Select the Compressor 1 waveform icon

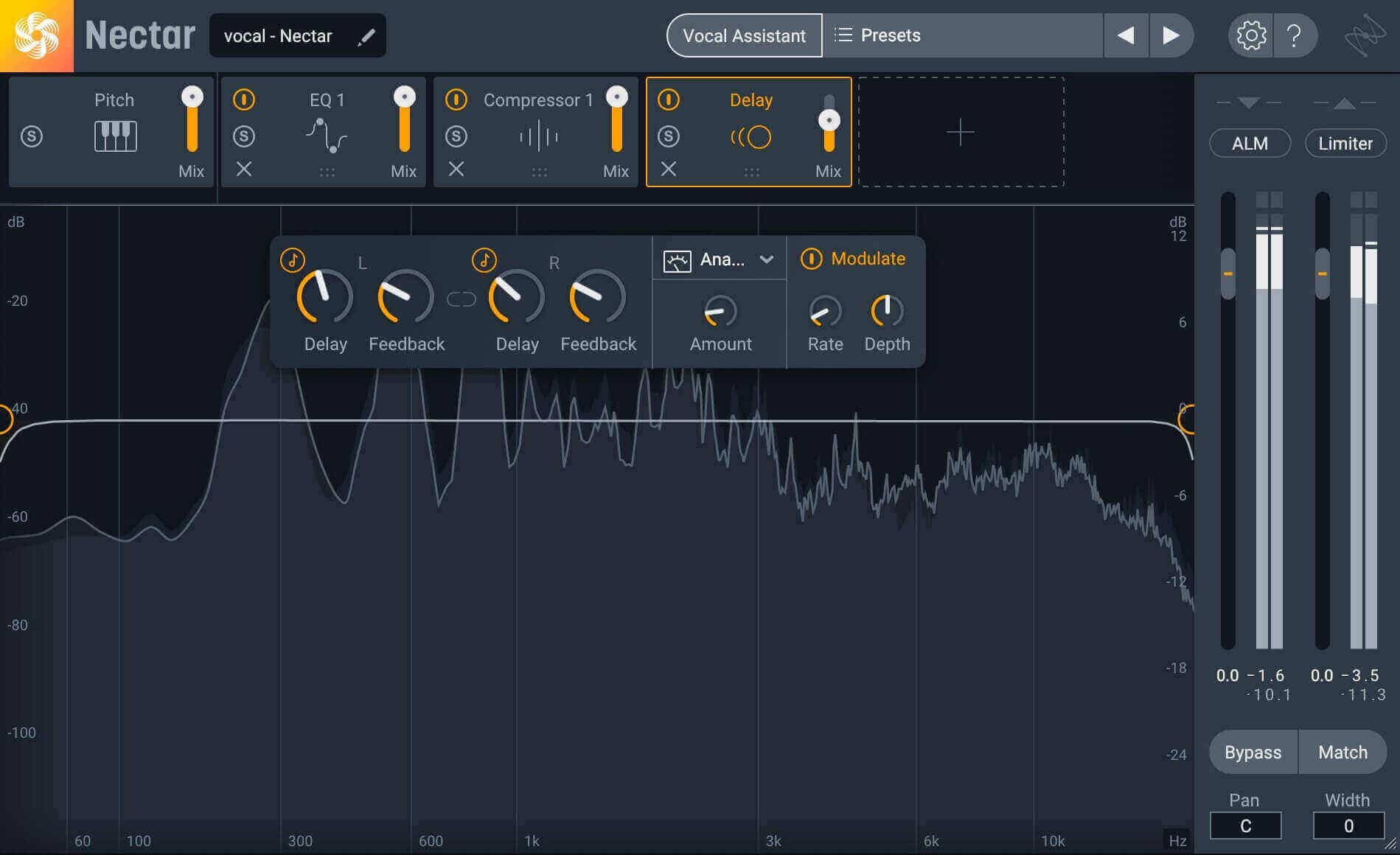[x=539, y=136]
